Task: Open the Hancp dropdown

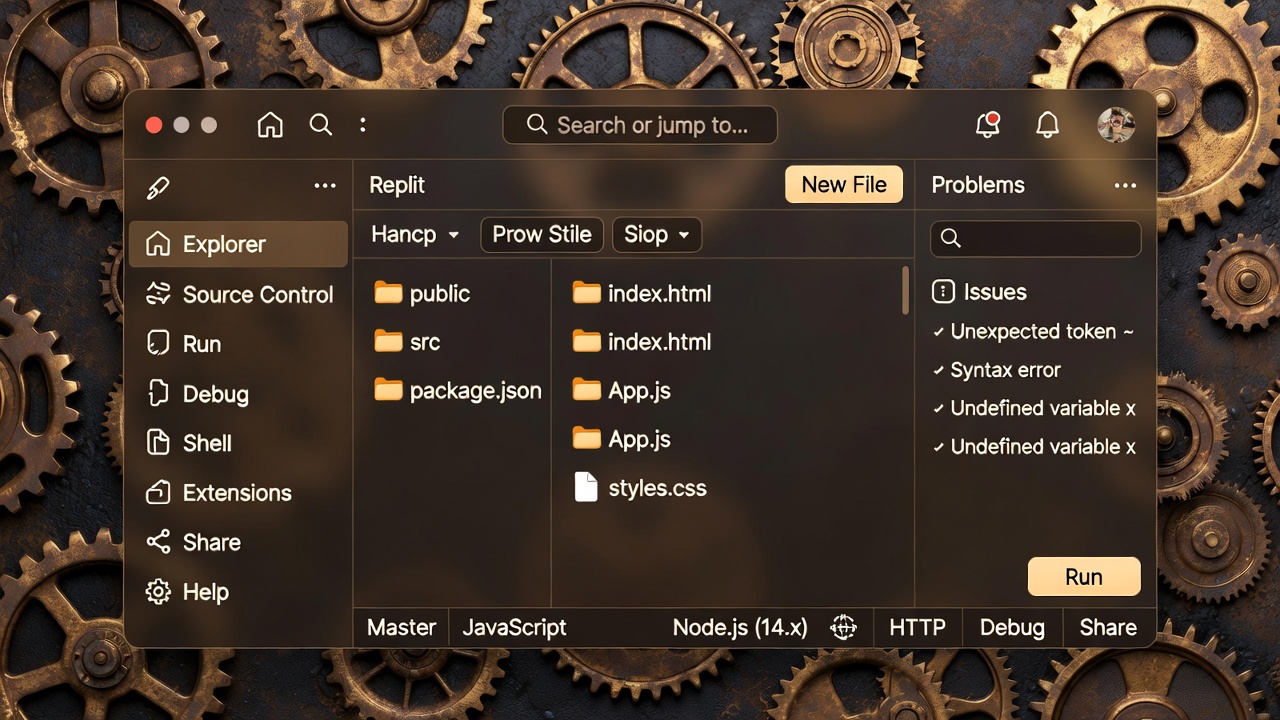Action: [x=414, y=234]
